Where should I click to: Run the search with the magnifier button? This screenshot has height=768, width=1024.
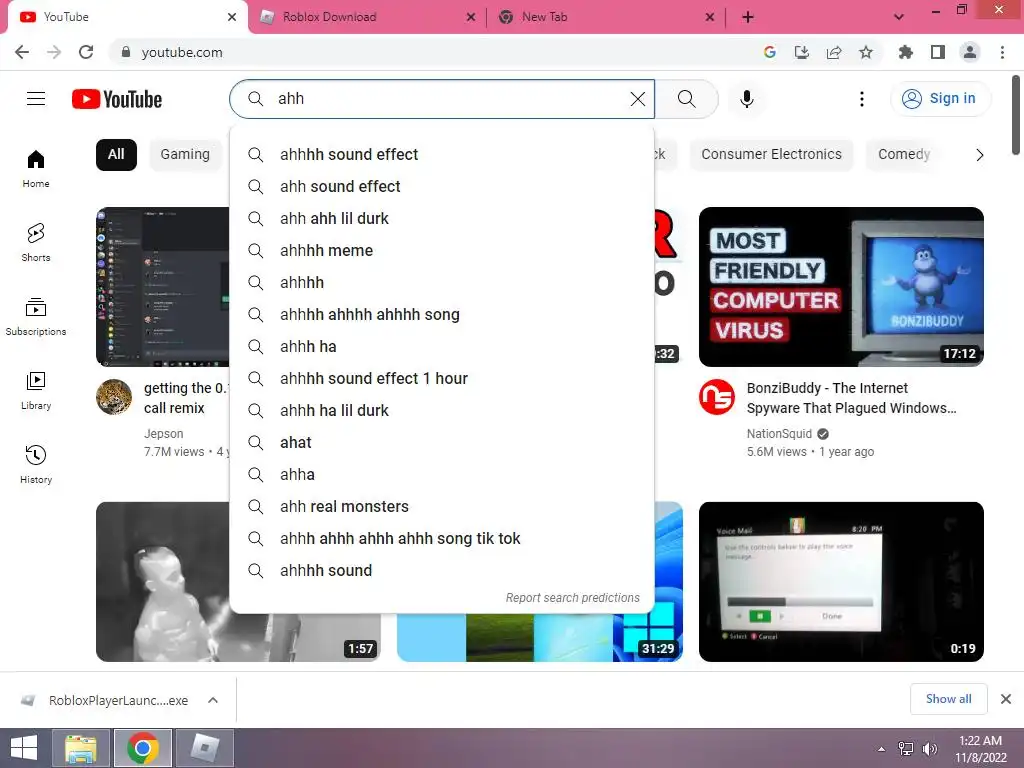(x=686, y=99)
